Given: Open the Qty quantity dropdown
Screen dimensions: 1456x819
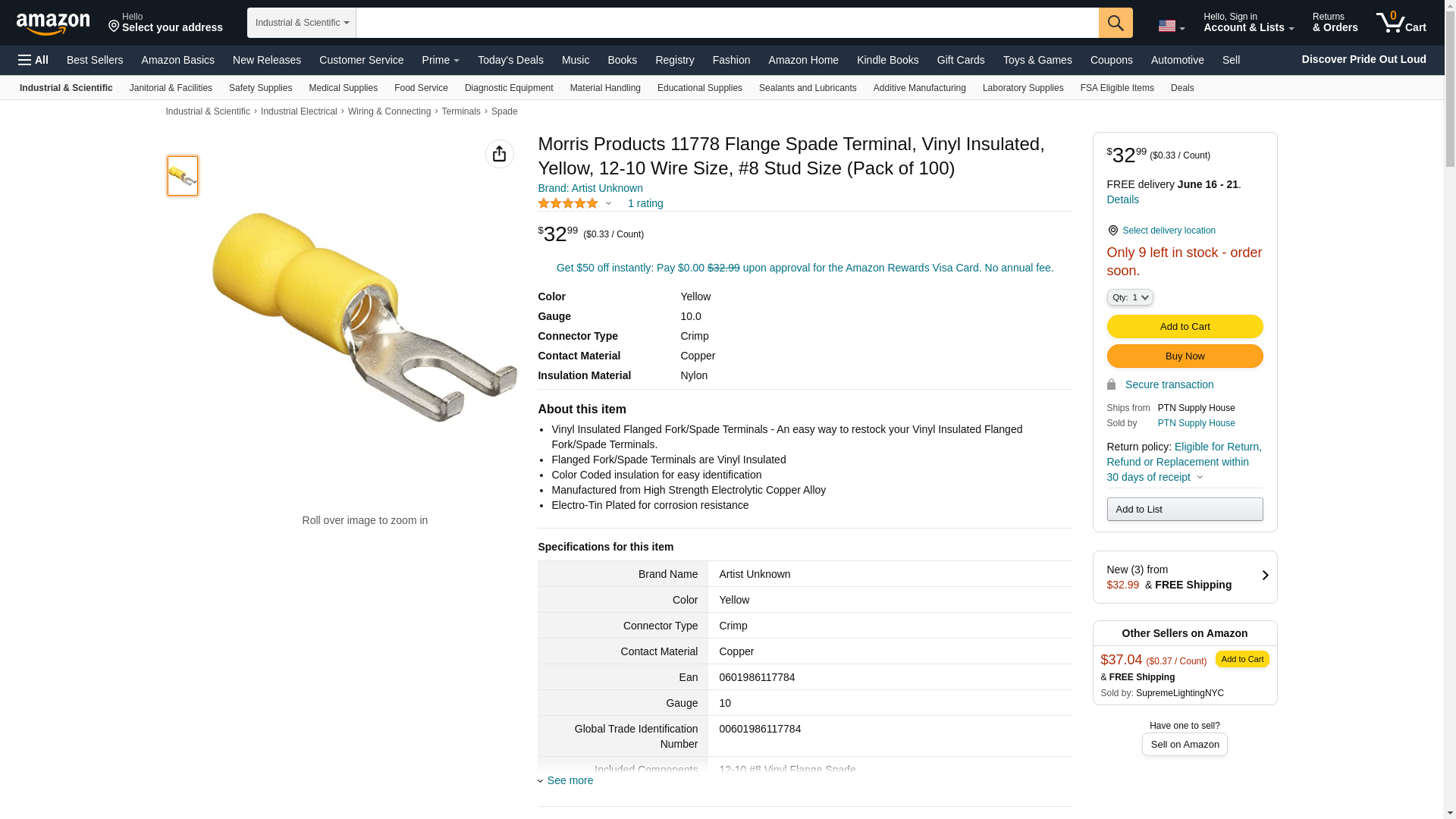Looking at the screenshot, I should tap(1129, 298).
